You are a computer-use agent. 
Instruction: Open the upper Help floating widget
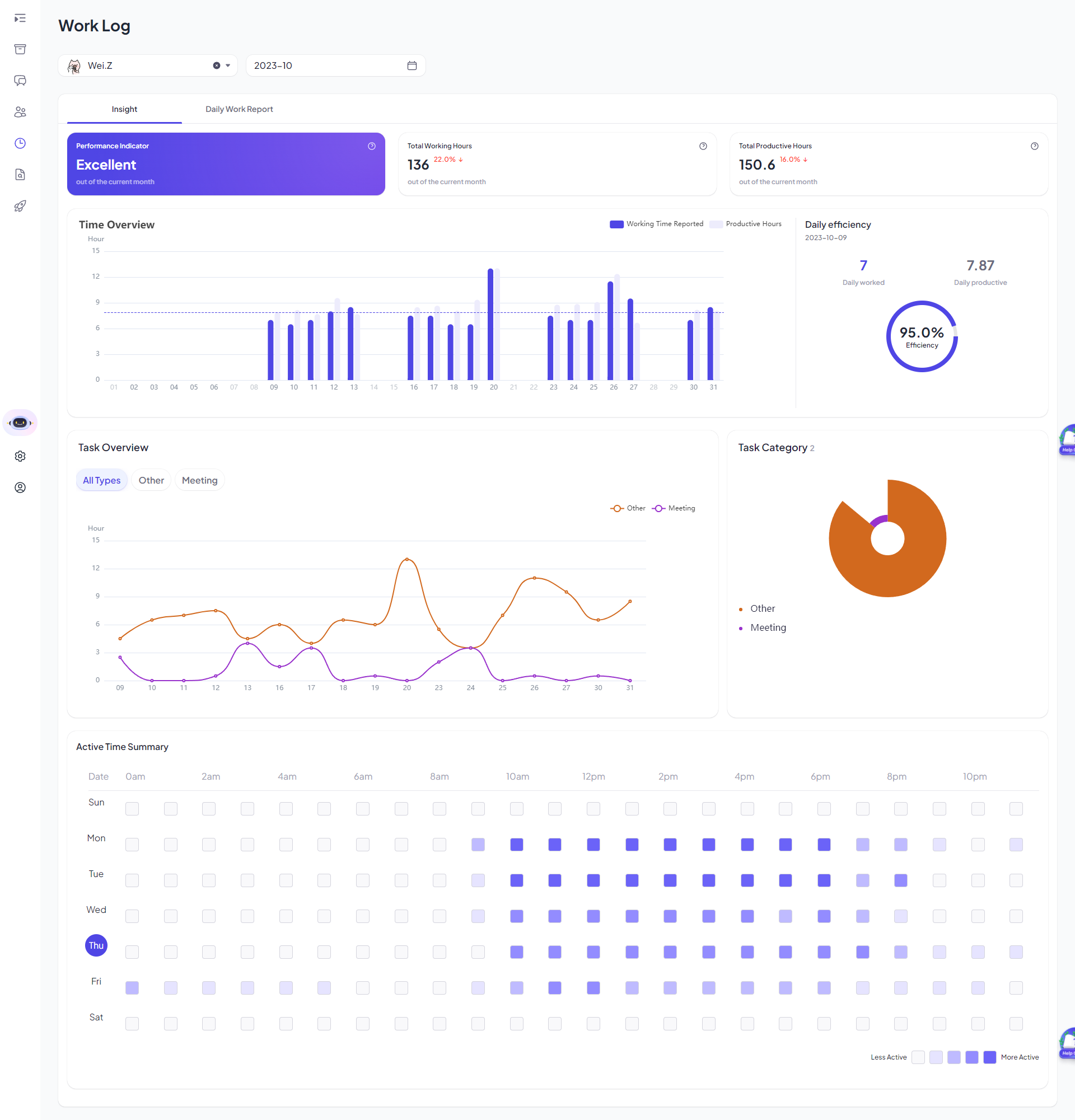coord(1067,440)
